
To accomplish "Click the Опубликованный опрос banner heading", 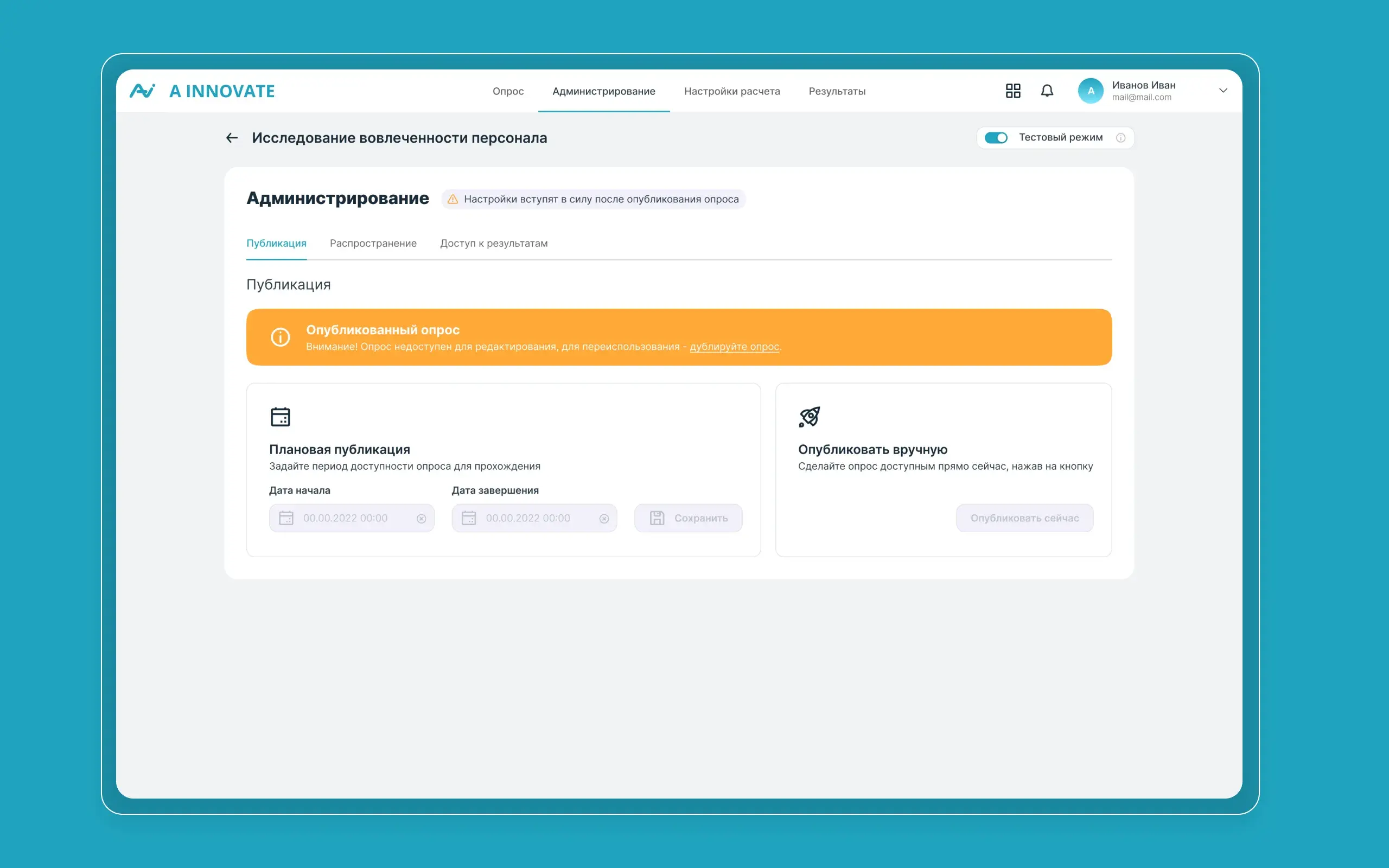I will 383,330.
